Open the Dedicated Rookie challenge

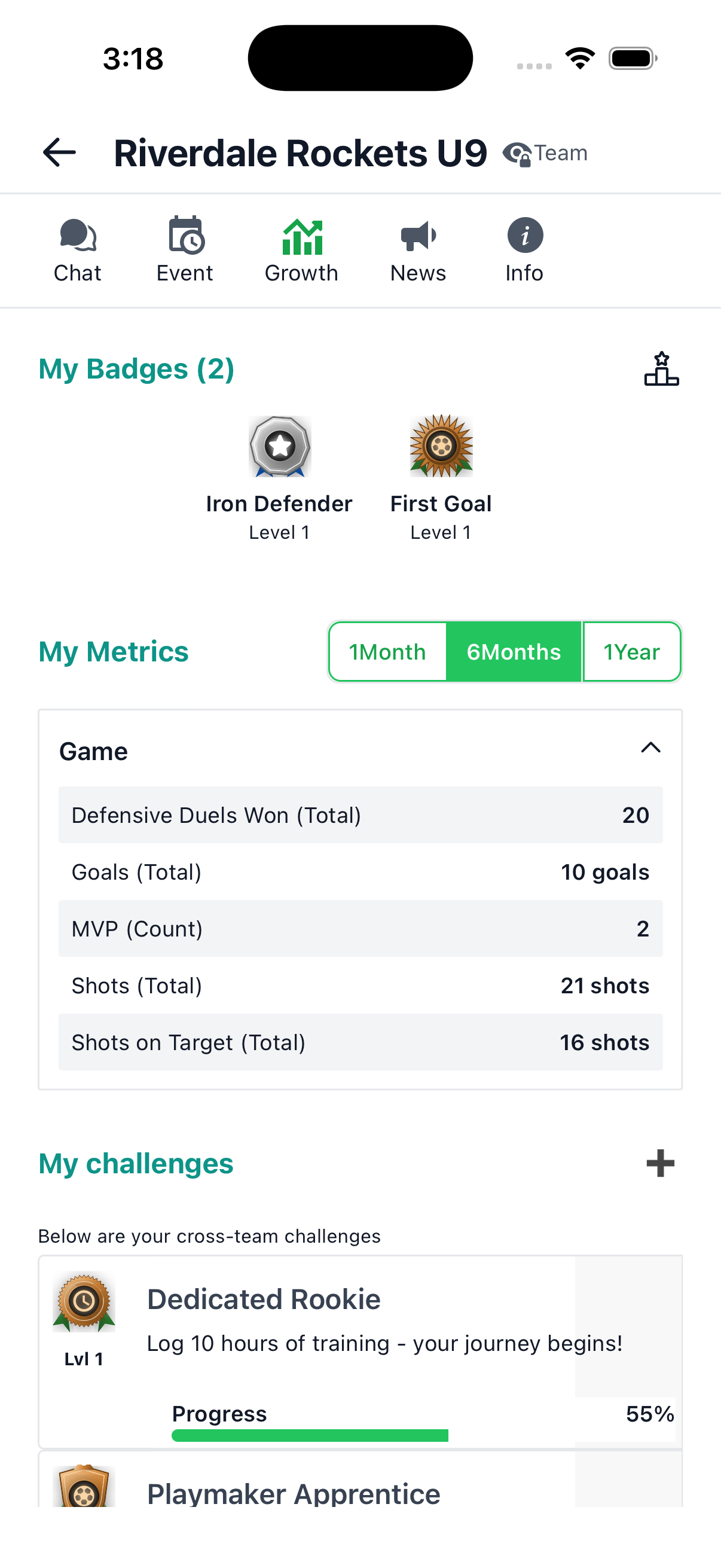point(264,1299)
